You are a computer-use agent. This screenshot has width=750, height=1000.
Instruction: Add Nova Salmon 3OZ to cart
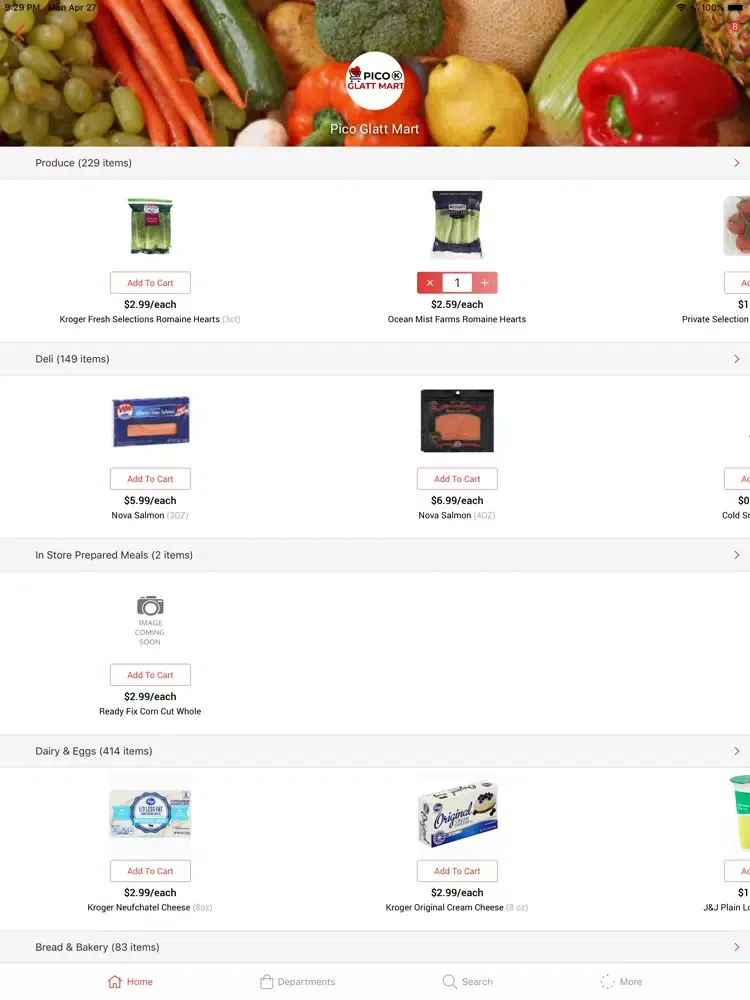(150, 479)
